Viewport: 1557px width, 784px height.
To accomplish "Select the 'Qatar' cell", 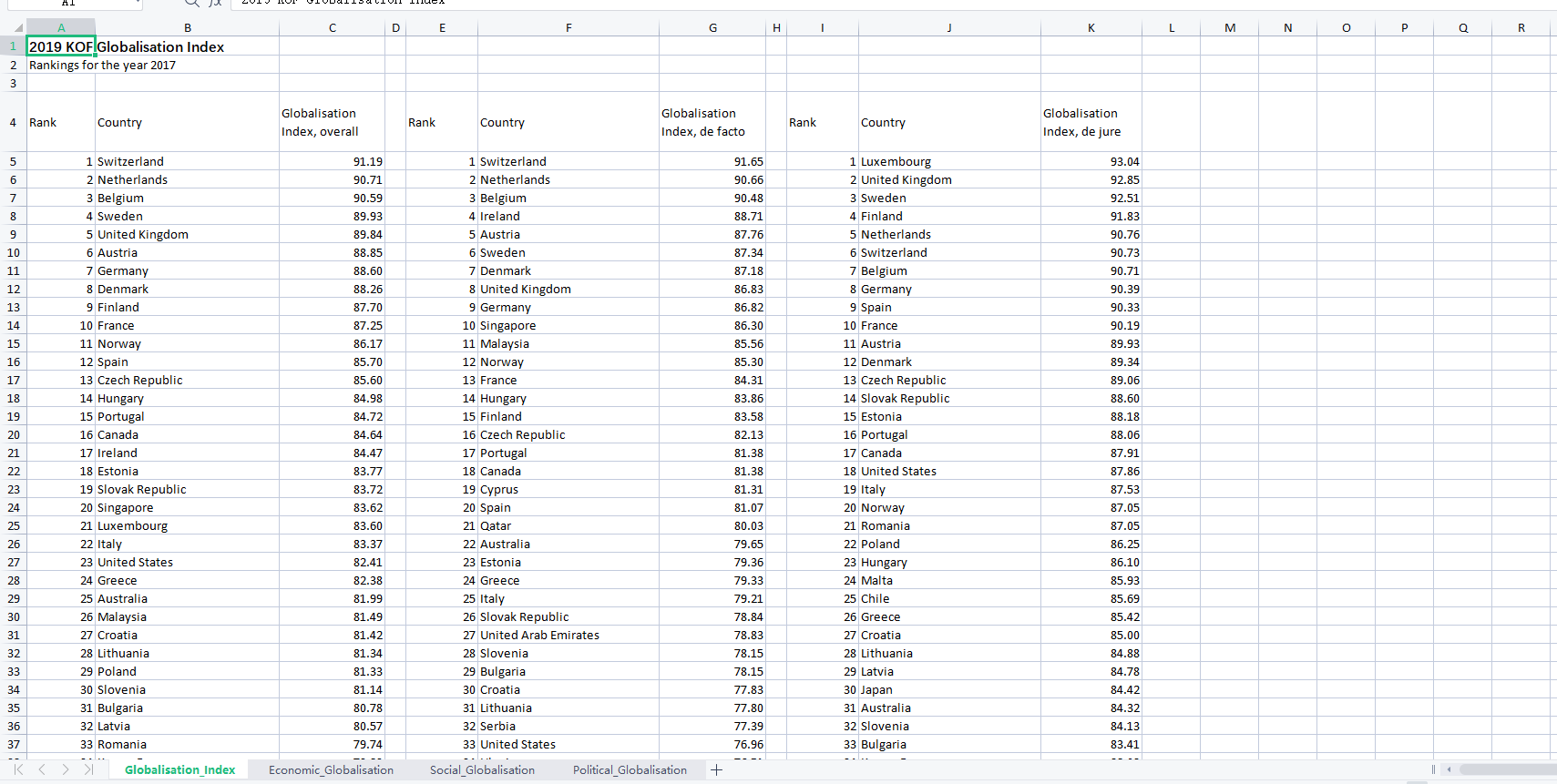I will click(569, 525).
